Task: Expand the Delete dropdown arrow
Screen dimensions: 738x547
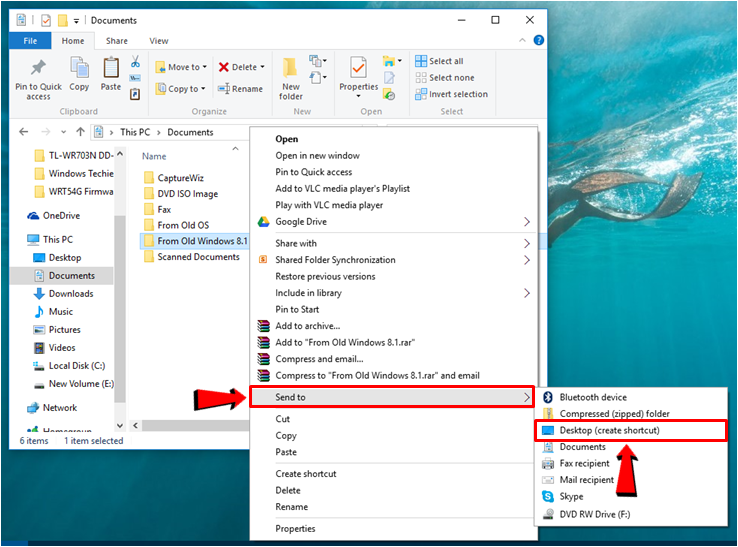Action: pos(262,67)
